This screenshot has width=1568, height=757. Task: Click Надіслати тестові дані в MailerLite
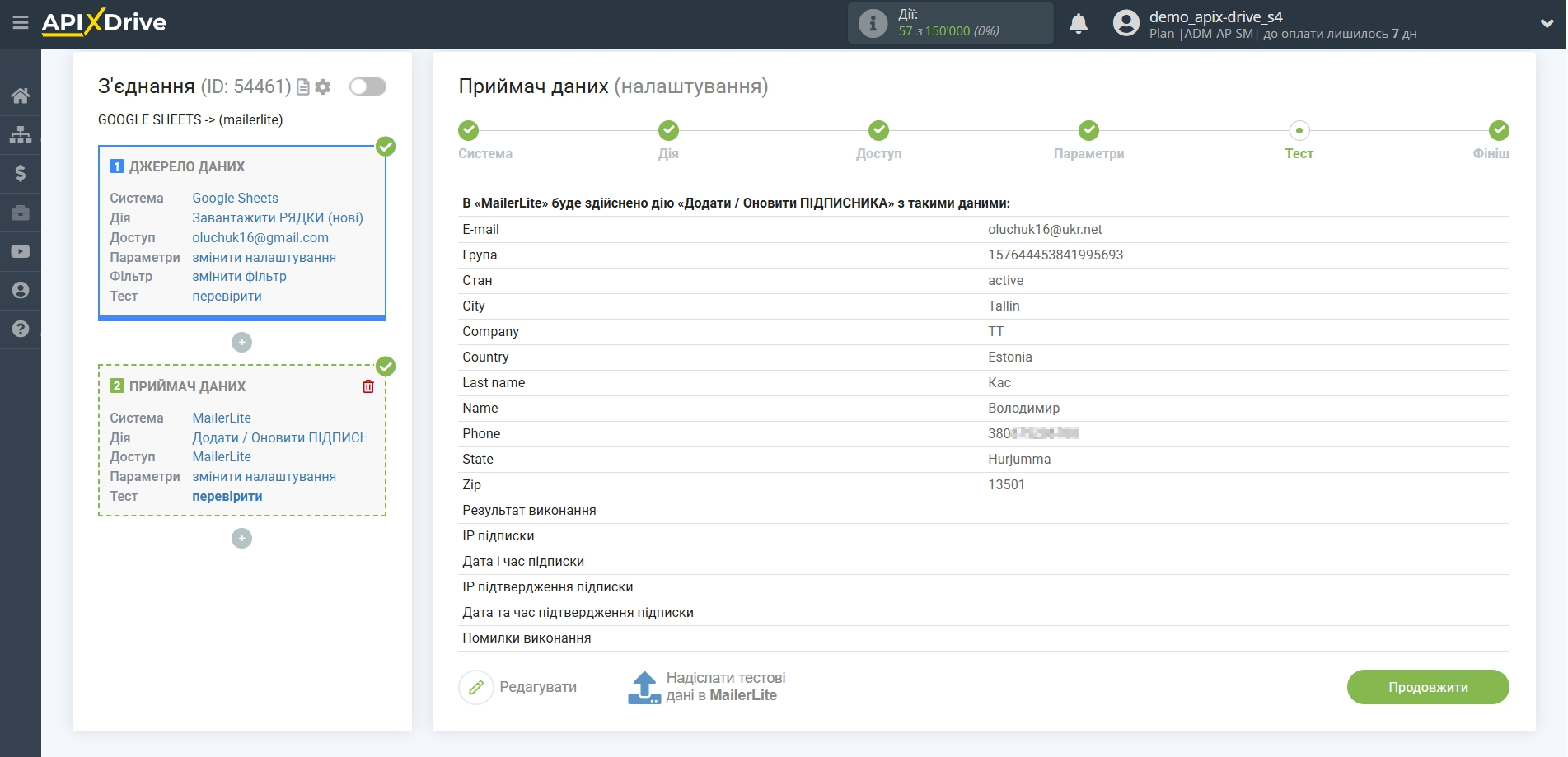(725, 687)
